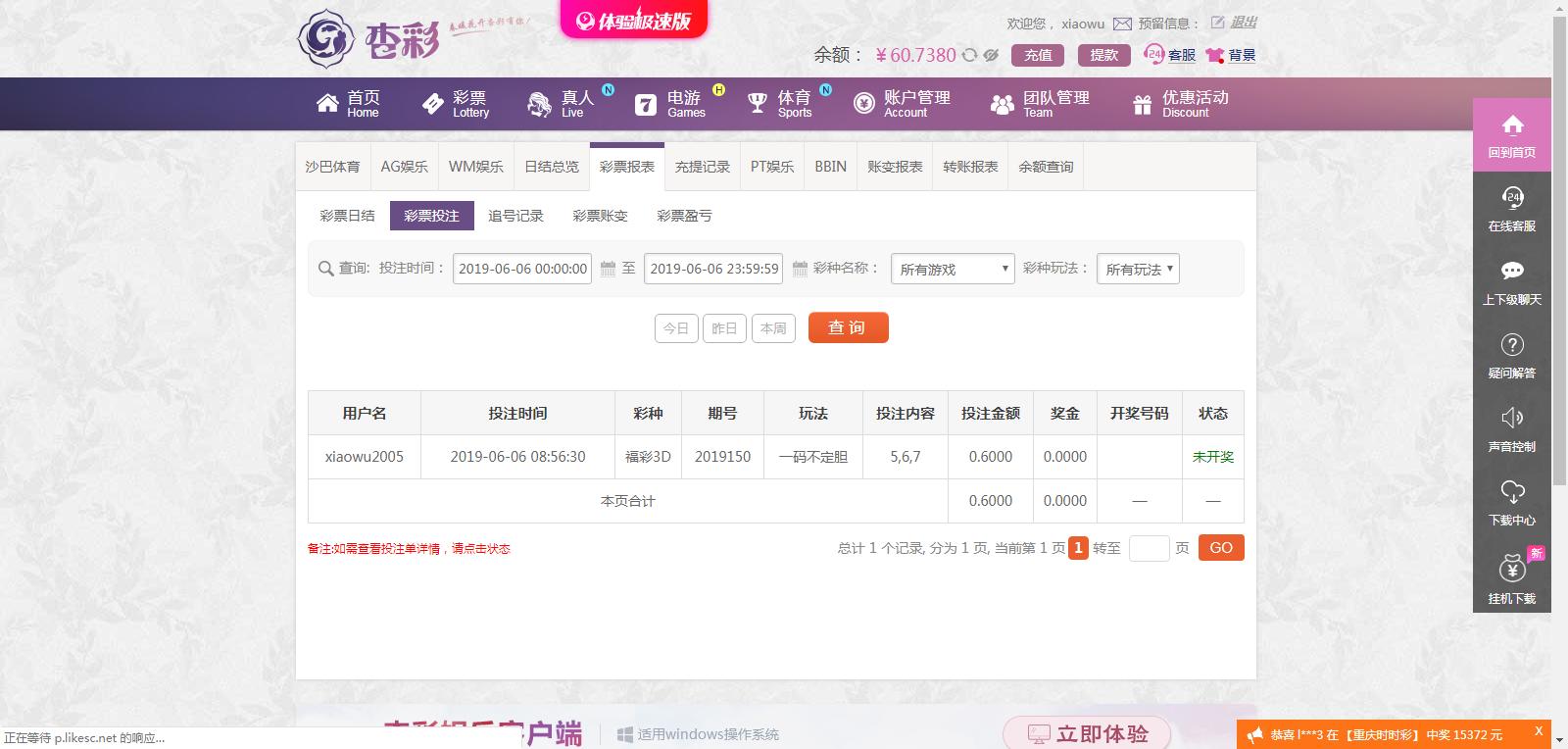Click the 未开奖 status link
This screenshot has height=749, width=1568.
click(1213, 457)
